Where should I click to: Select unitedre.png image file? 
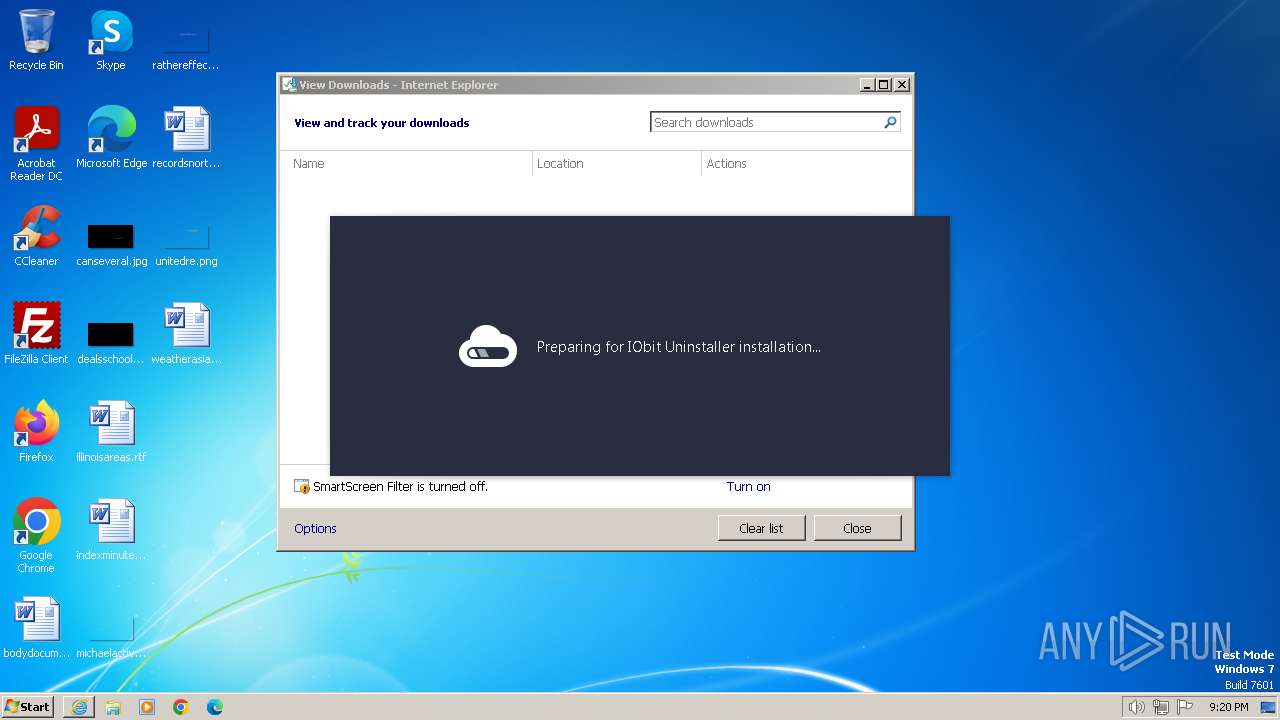pos(186,243)
